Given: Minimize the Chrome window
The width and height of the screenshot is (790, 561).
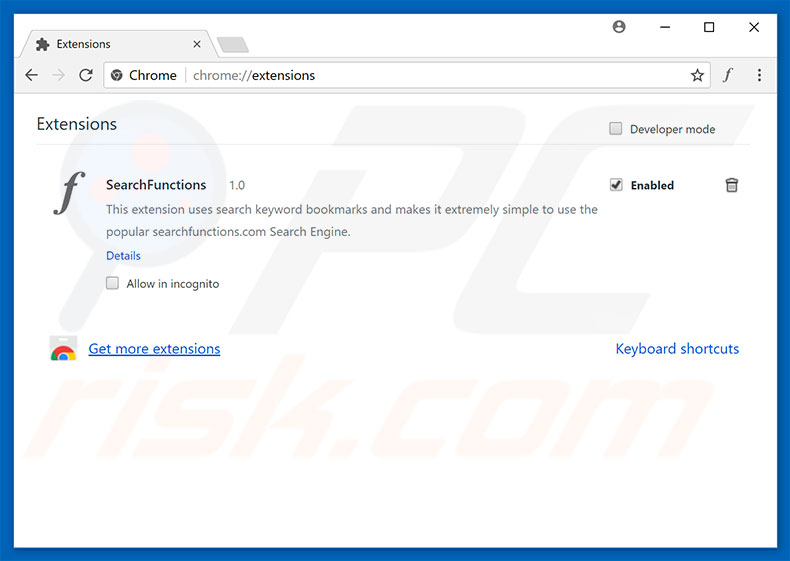Looking at the screenshot, I should tap(665, 27).
